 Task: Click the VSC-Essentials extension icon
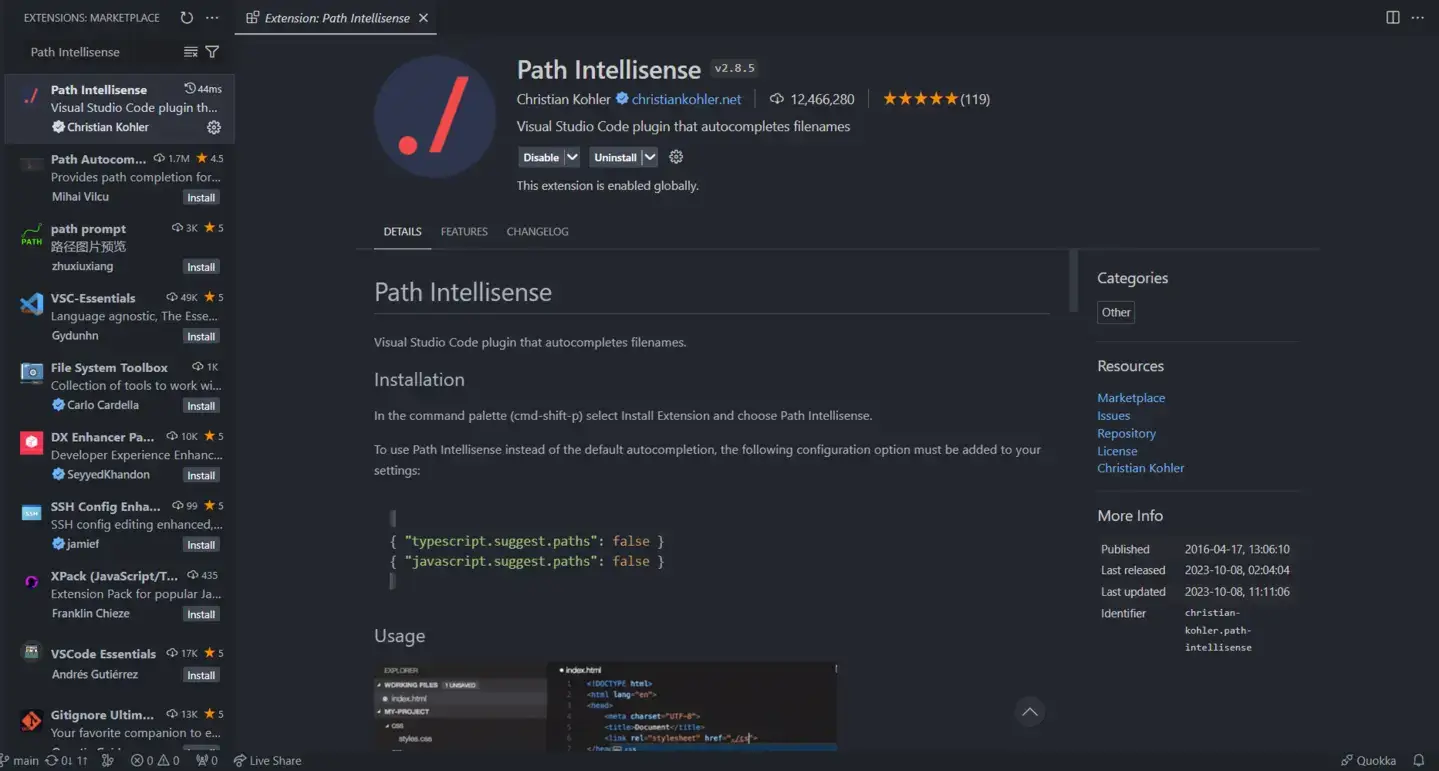(32, 304)
